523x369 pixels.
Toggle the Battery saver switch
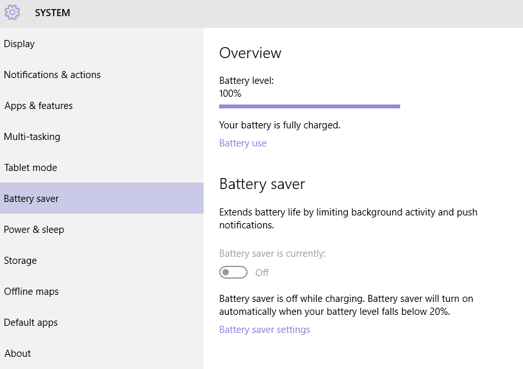pyautogui.click(x=233, y=273)
